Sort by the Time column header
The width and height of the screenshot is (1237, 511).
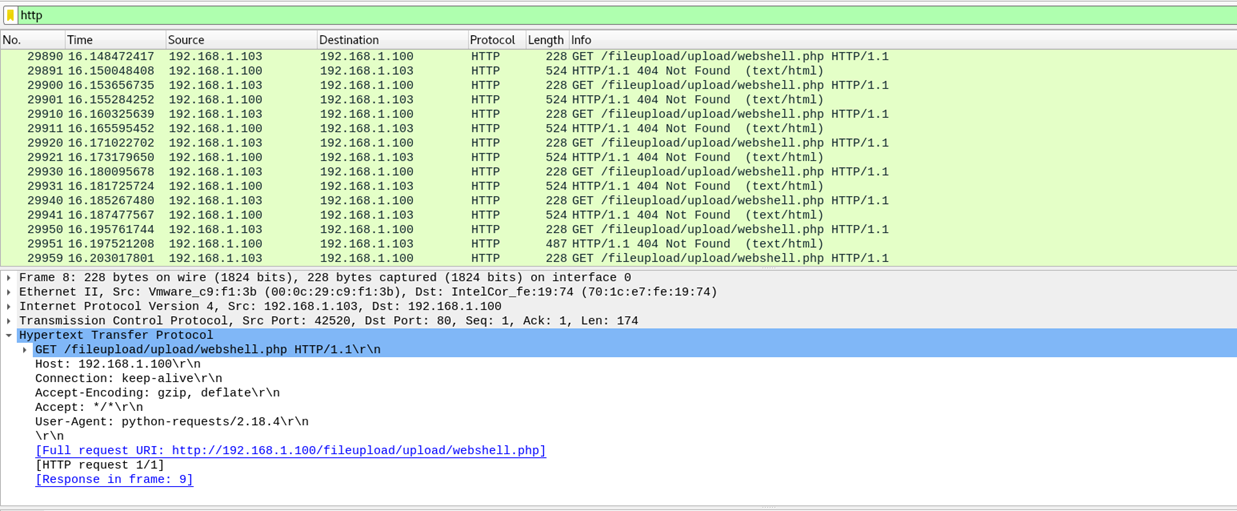click(115, 40)
